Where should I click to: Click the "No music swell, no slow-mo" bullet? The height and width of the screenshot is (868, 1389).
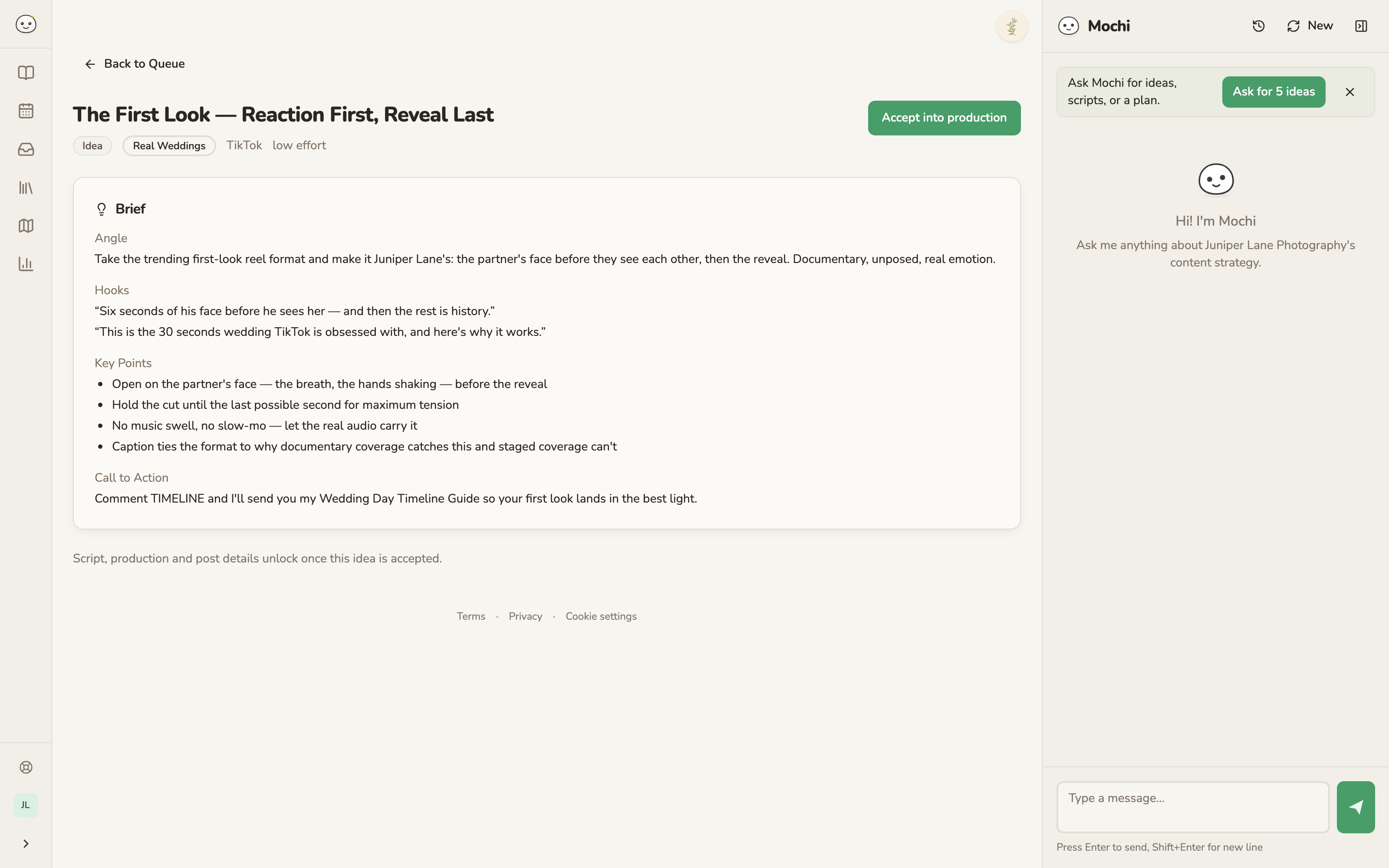265,426
